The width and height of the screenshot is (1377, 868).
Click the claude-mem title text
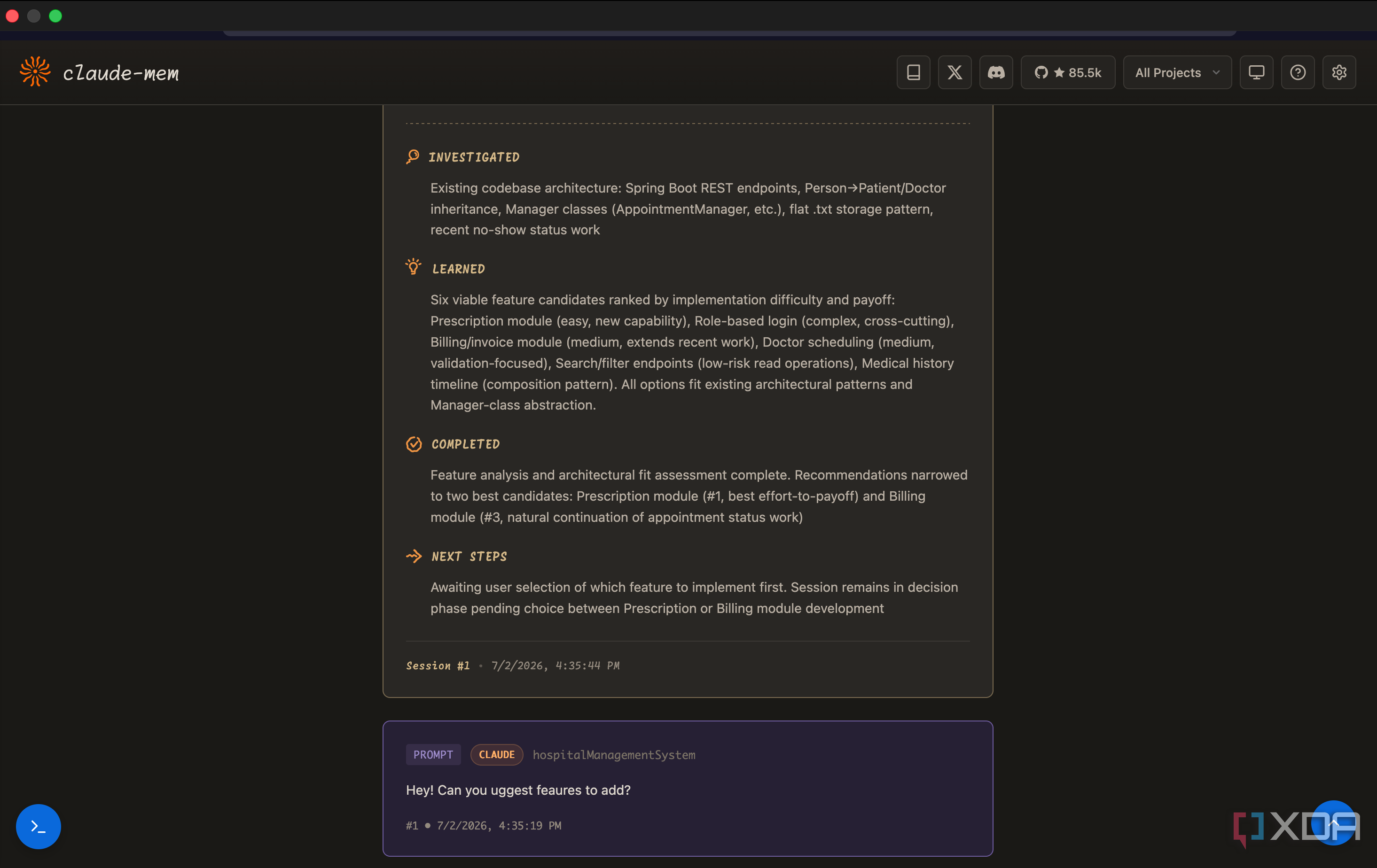121,73
